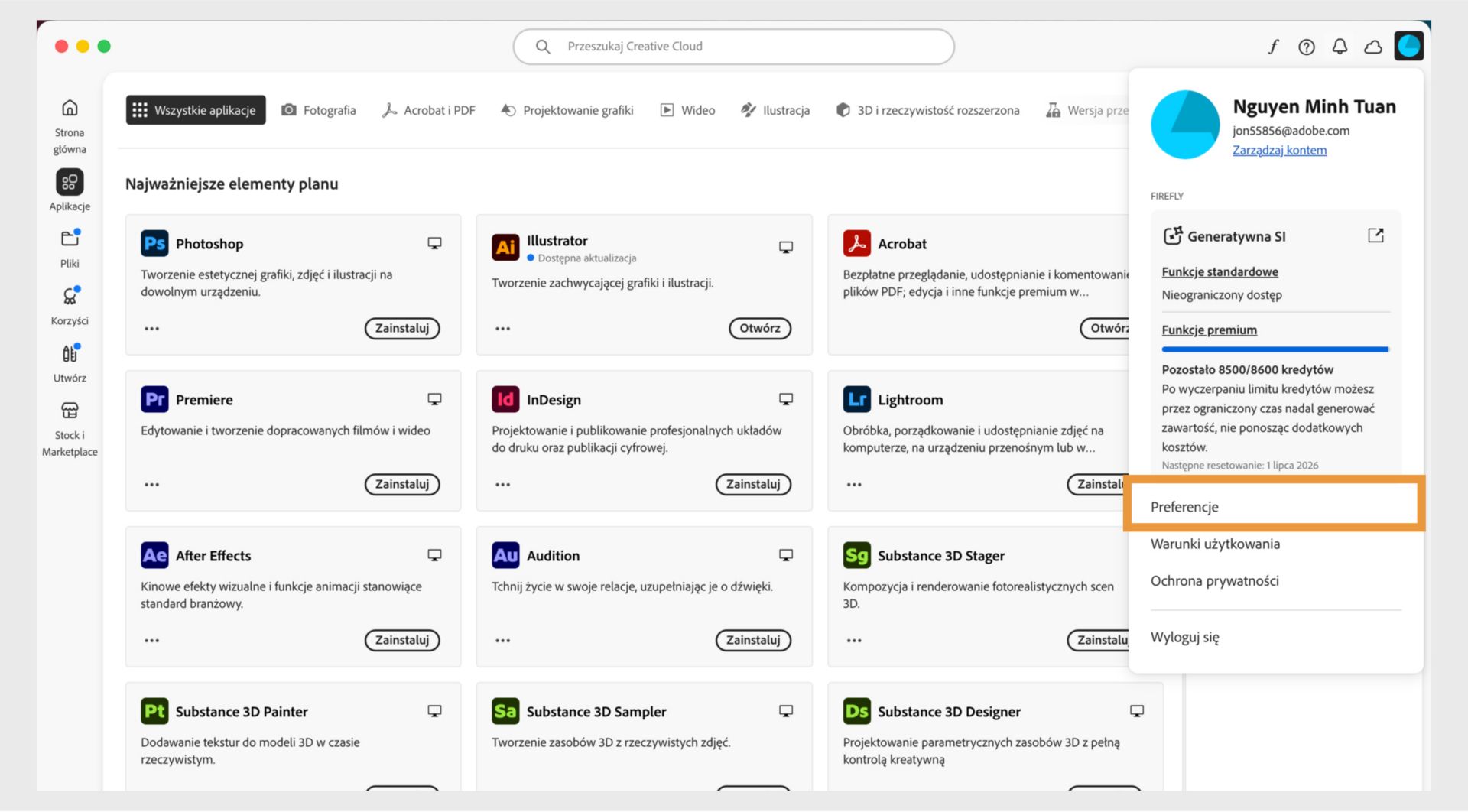The image size is (1468, 812).
Task: Click large profile picture in account panel
Action: 1185,125
